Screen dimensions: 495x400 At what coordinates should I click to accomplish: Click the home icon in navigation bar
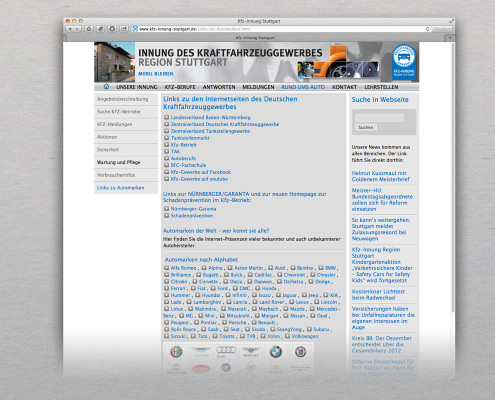(x=106, y=87)
